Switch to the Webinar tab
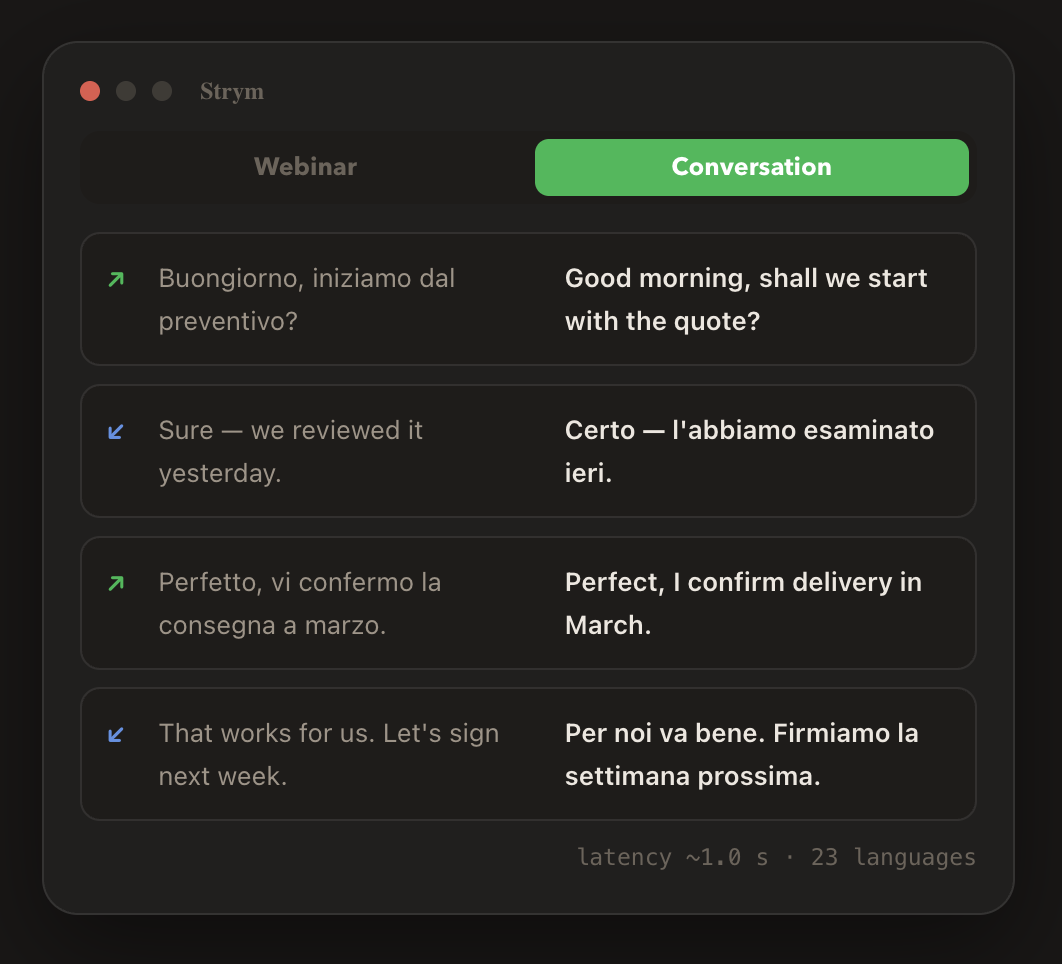 305,167
